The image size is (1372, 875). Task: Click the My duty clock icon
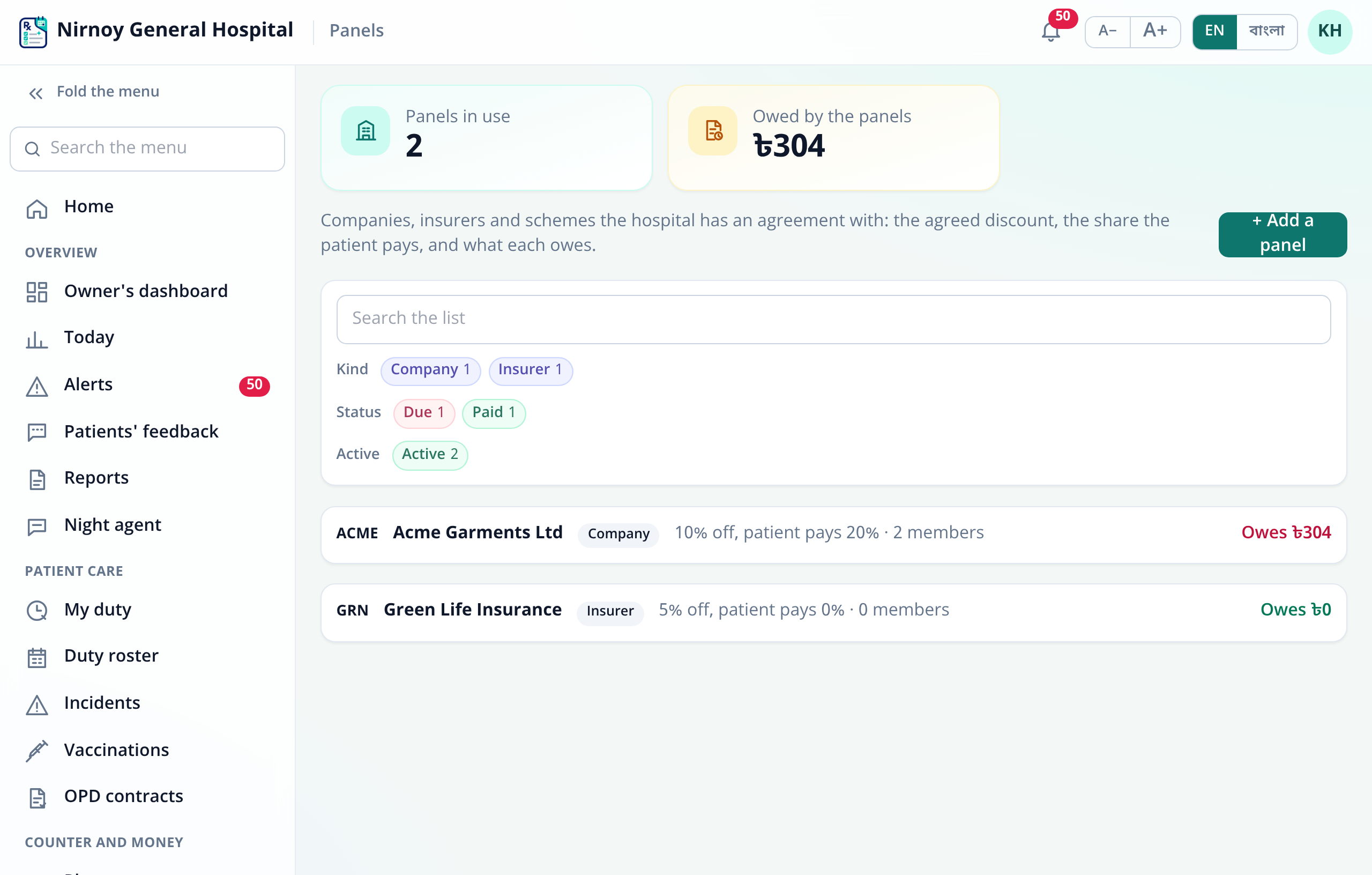[37, 611]
